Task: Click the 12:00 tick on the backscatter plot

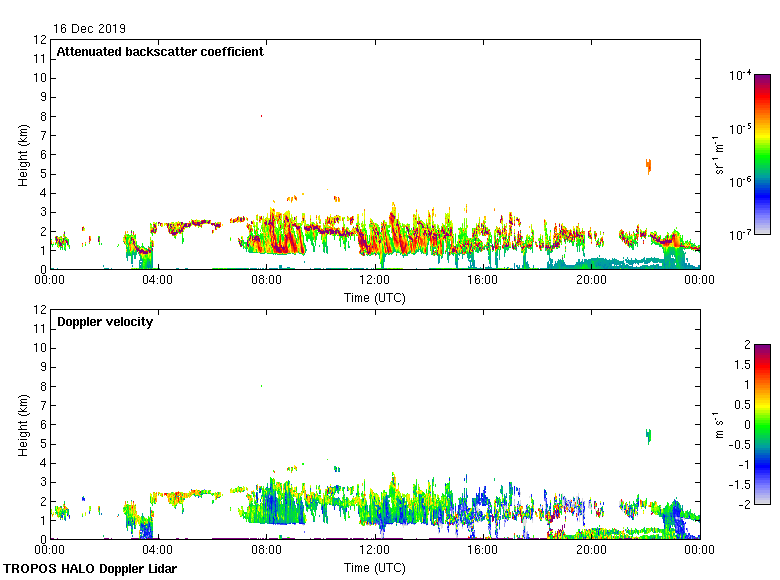Action: (375, 281)
